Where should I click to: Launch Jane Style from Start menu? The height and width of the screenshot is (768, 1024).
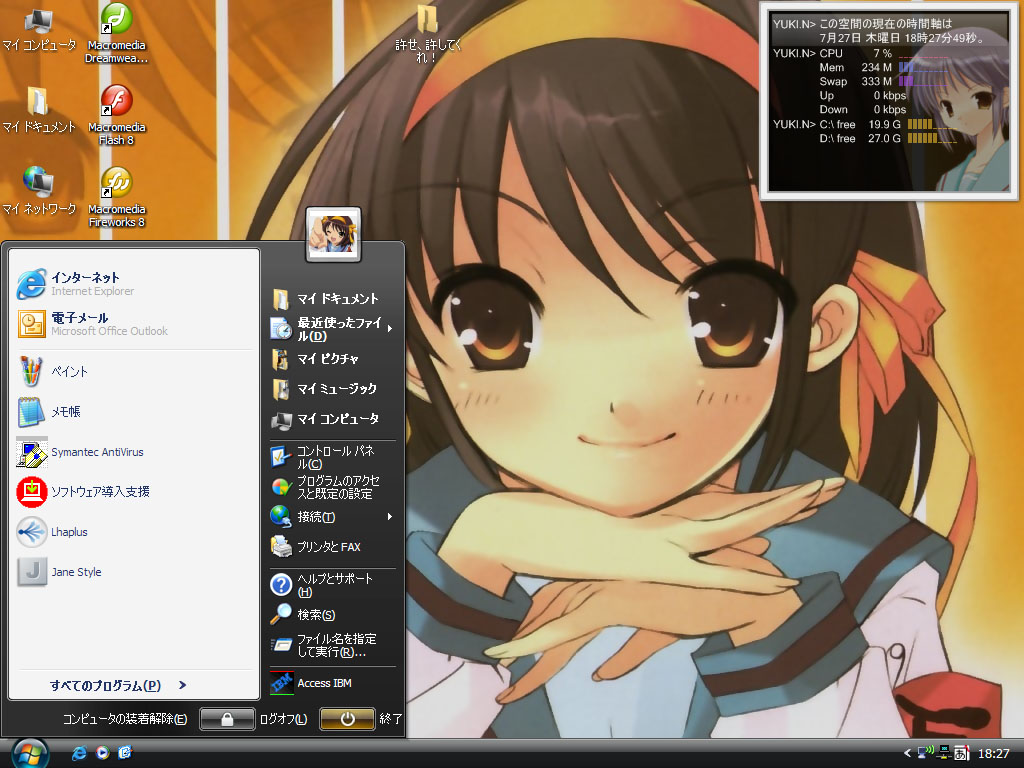[x=134, y=571]
